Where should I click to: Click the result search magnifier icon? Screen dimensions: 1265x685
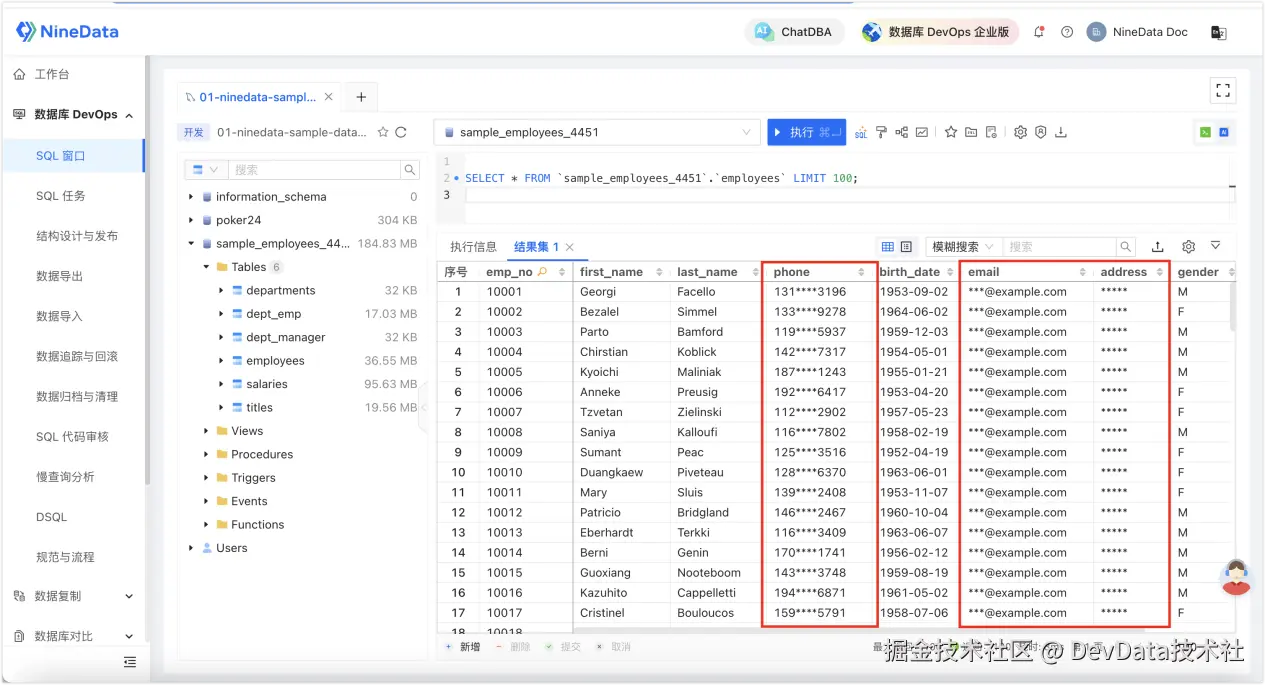point(1126,246)
